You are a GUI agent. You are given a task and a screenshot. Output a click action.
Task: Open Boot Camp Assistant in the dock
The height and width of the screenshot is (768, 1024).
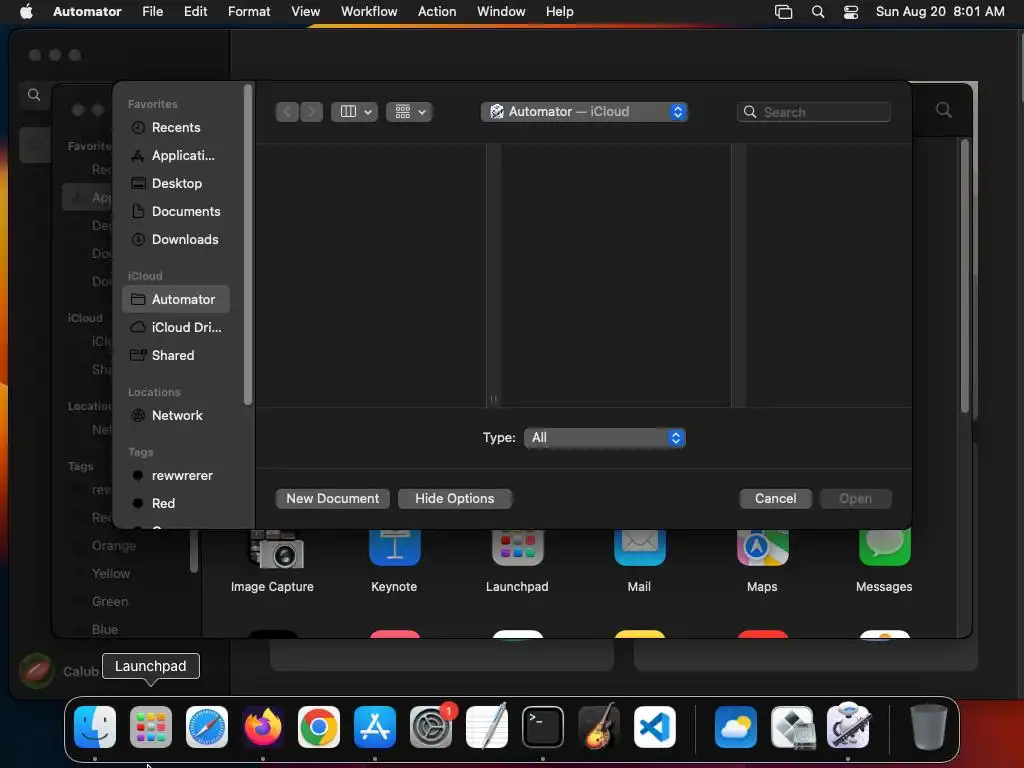(792, 727)
